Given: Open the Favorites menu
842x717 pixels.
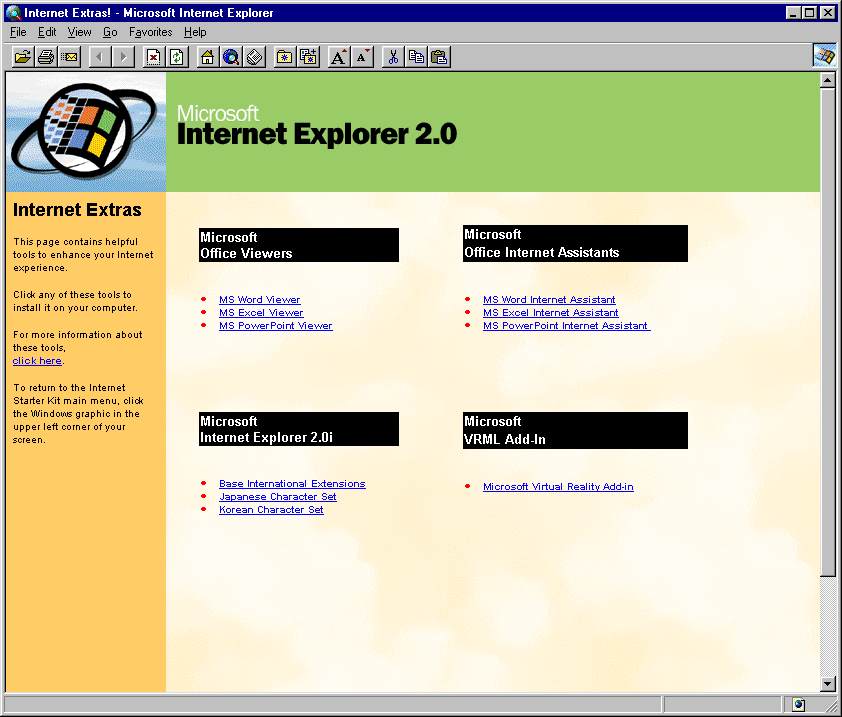Looking at the screenshot, I should 150,32.
